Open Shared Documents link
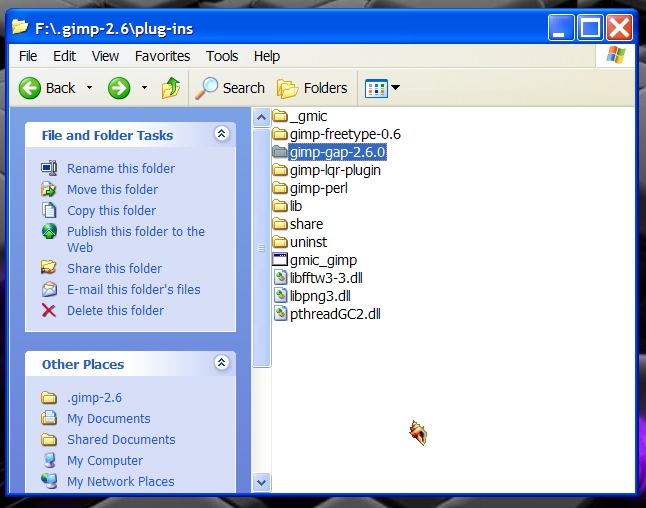 tap(121, 440)
